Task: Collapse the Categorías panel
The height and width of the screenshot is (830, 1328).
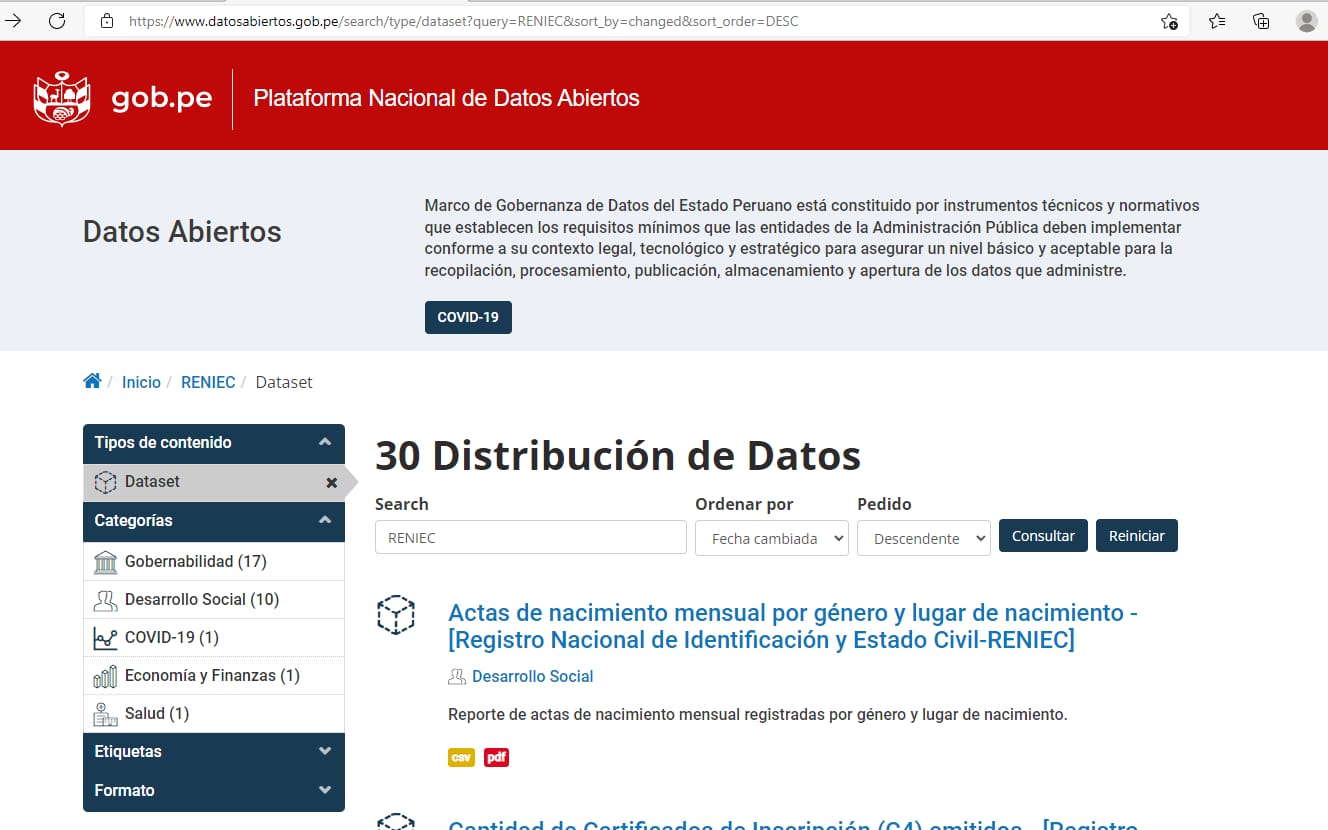Action: 325,520
